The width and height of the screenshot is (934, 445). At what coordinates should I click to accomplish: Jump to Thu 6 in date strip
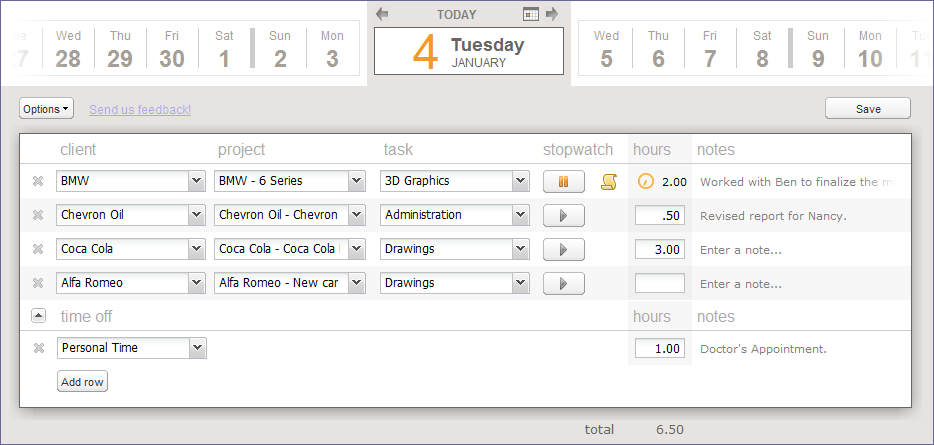[658, 49]
